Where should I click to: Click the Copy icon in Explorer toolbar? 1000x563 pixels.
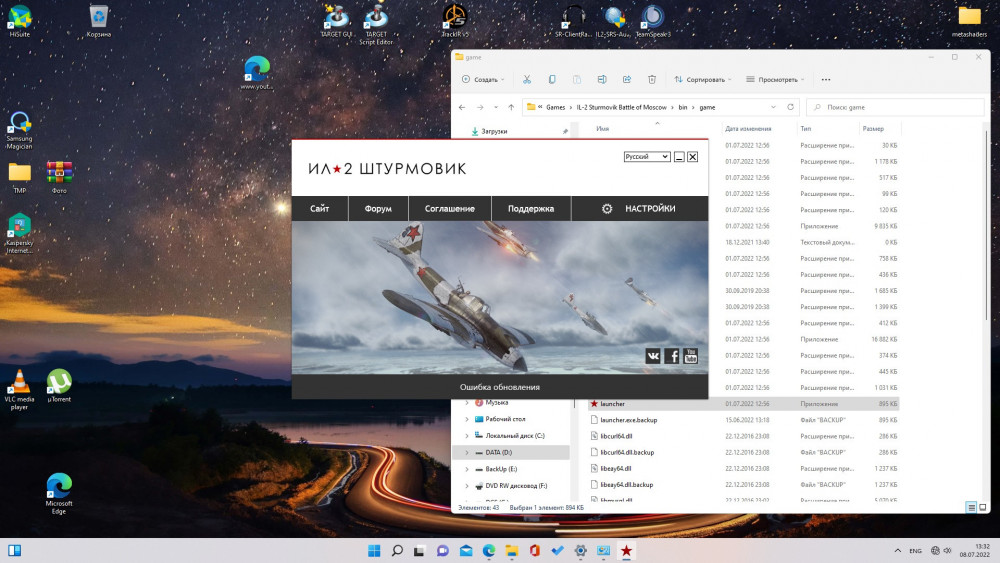[552, 79]
